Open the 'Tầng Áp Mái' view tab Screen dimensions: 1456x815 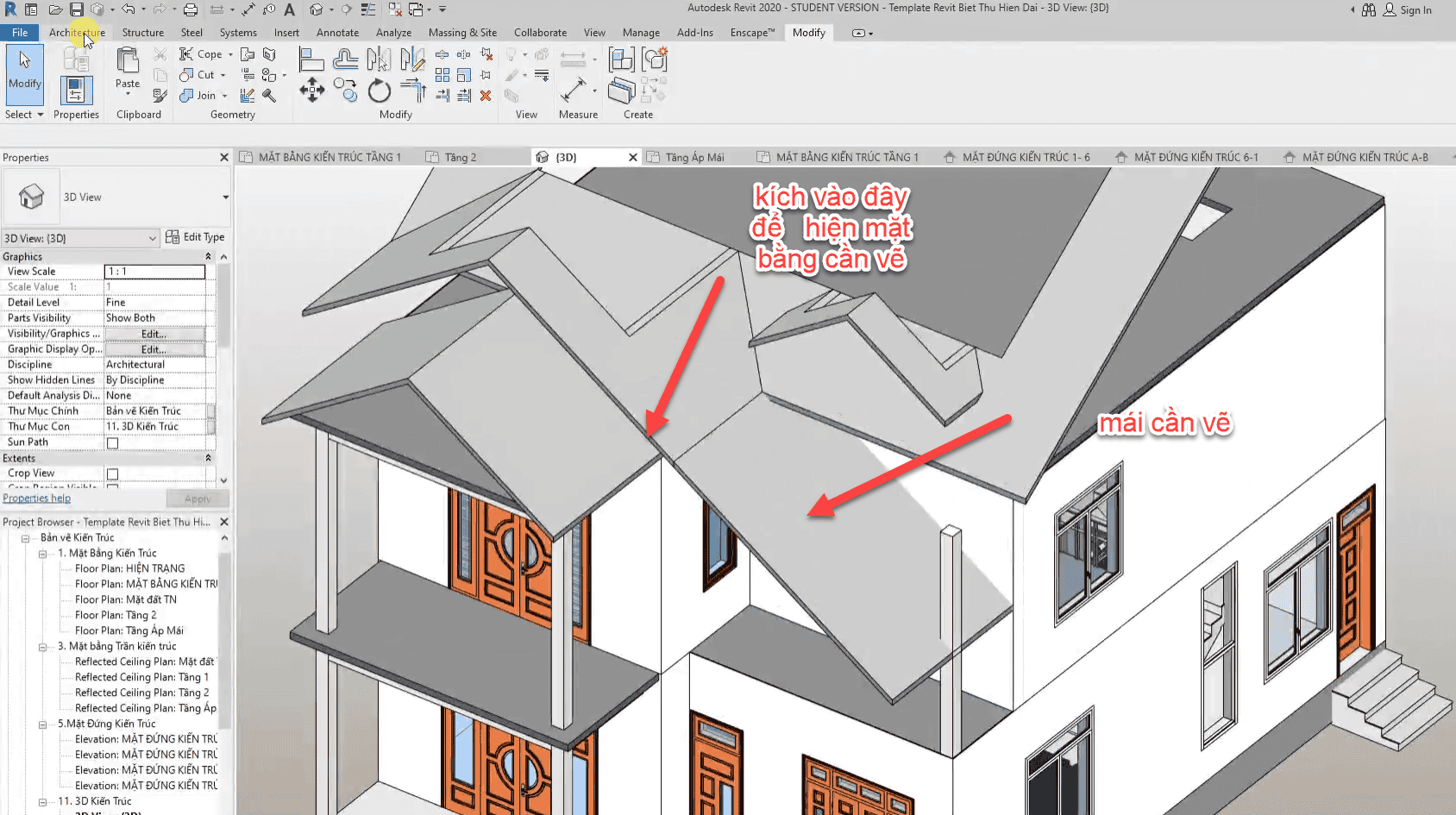click(x=693, y=158)
